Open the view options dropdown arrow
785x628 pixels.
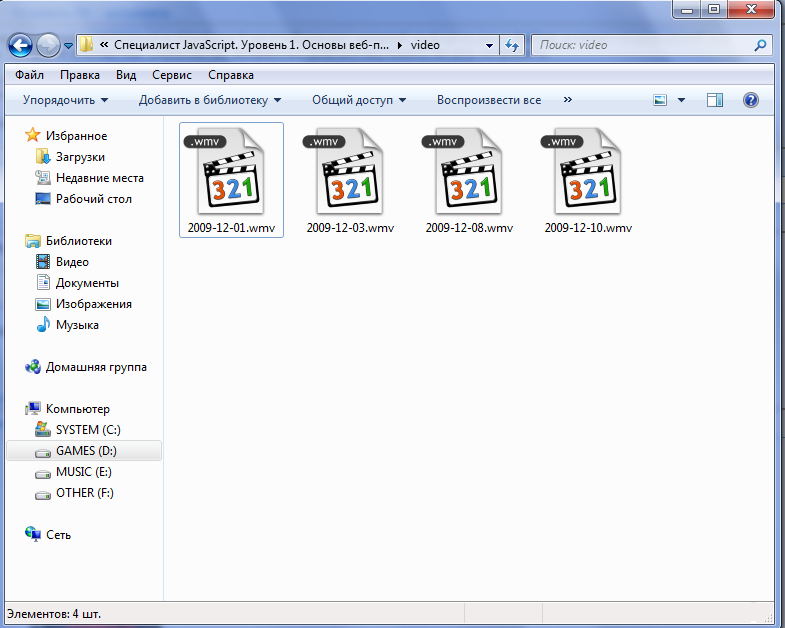pyautogui.click(x=681, y=100)
